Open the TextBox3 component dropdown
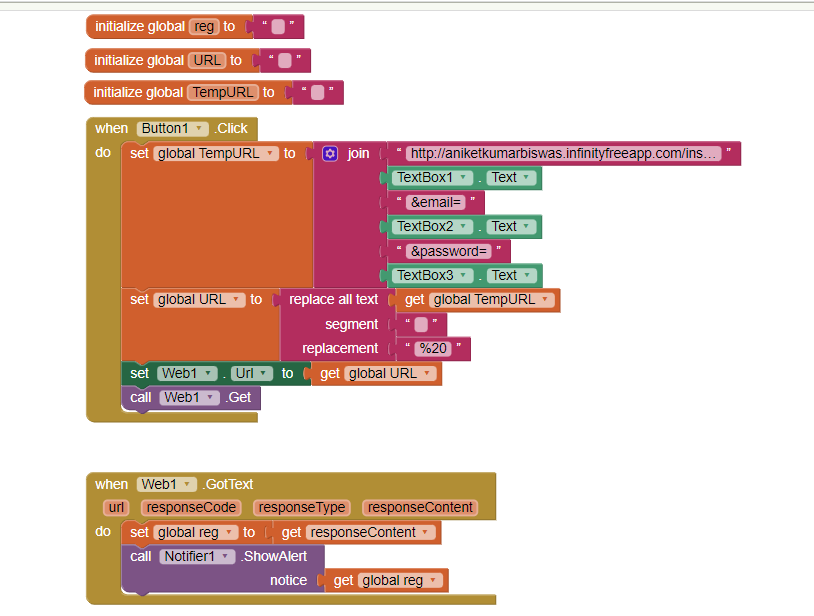The width and height of the screenshot is (814, 616). pos(465,276)
